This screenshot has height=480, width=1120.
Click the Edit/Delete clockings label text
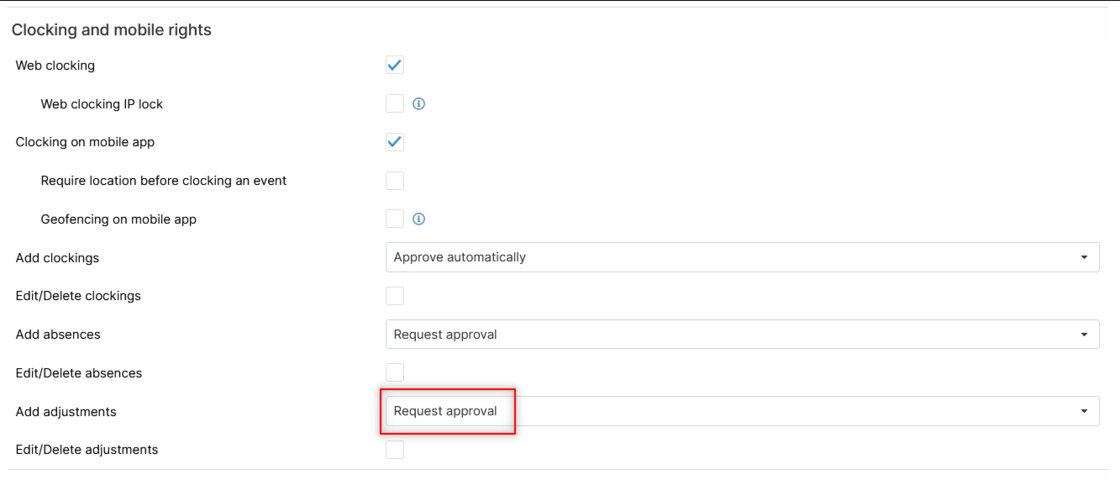coord(78,296)
